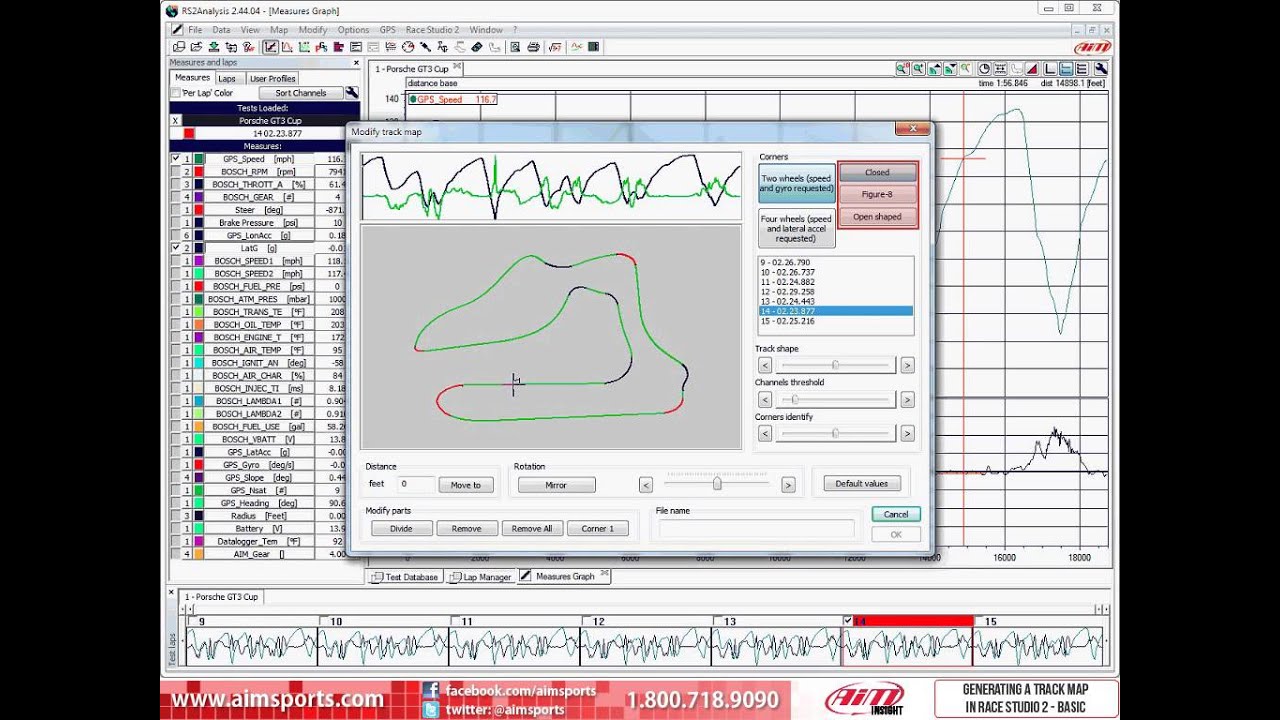Click the open test toolbar icon

(196, 46)
